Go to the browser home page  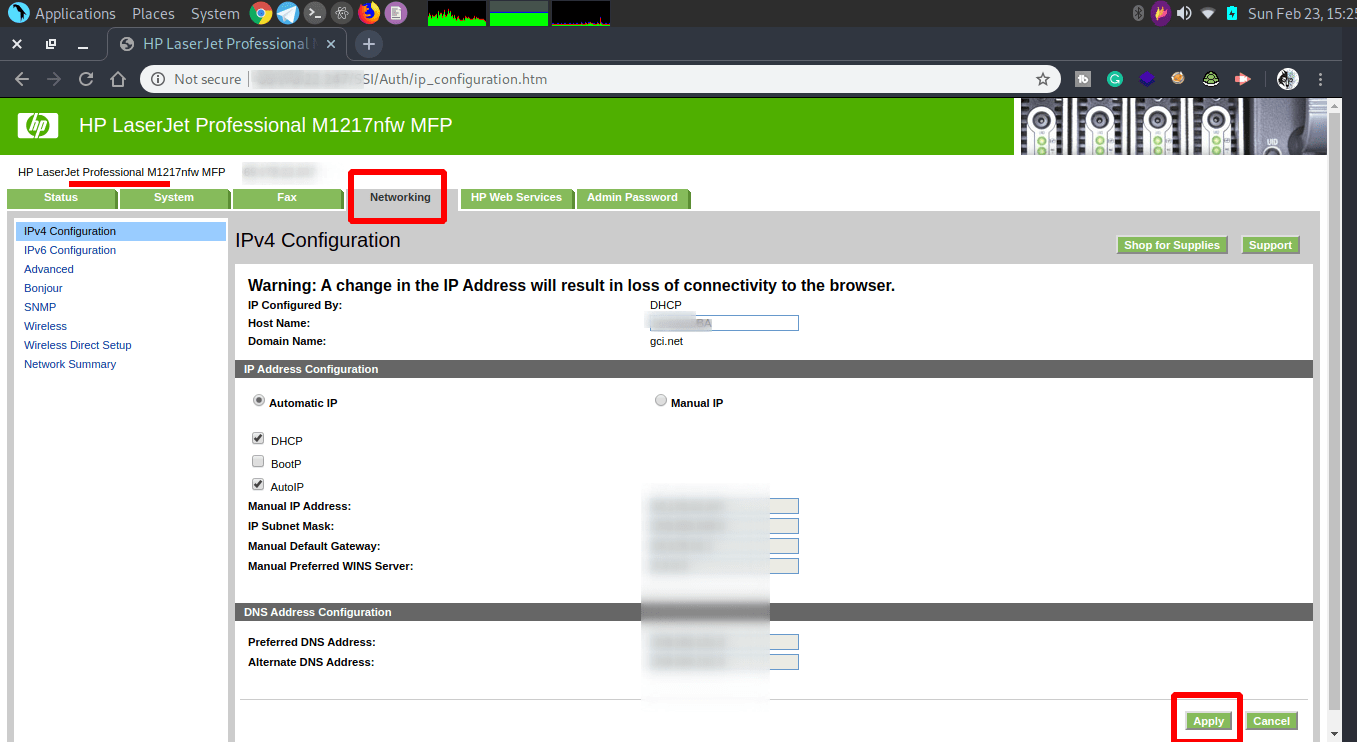pos(118,79)
